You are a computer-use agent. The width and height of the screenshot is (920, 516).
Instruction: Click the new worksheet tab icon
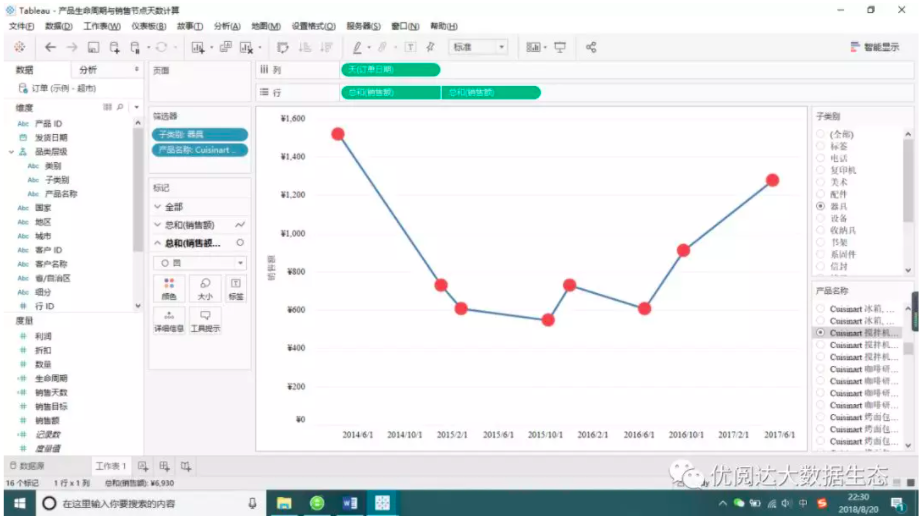[143, 466]
